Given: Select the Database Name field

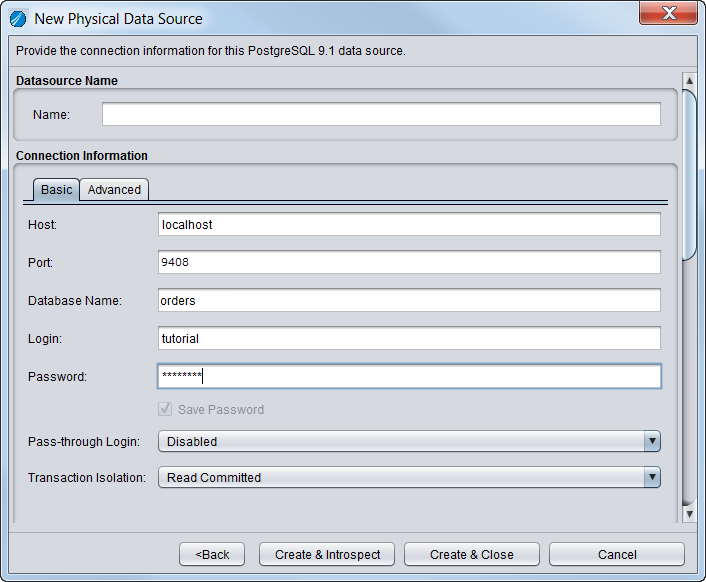Looking at the screenshot, I should point(409,300).
